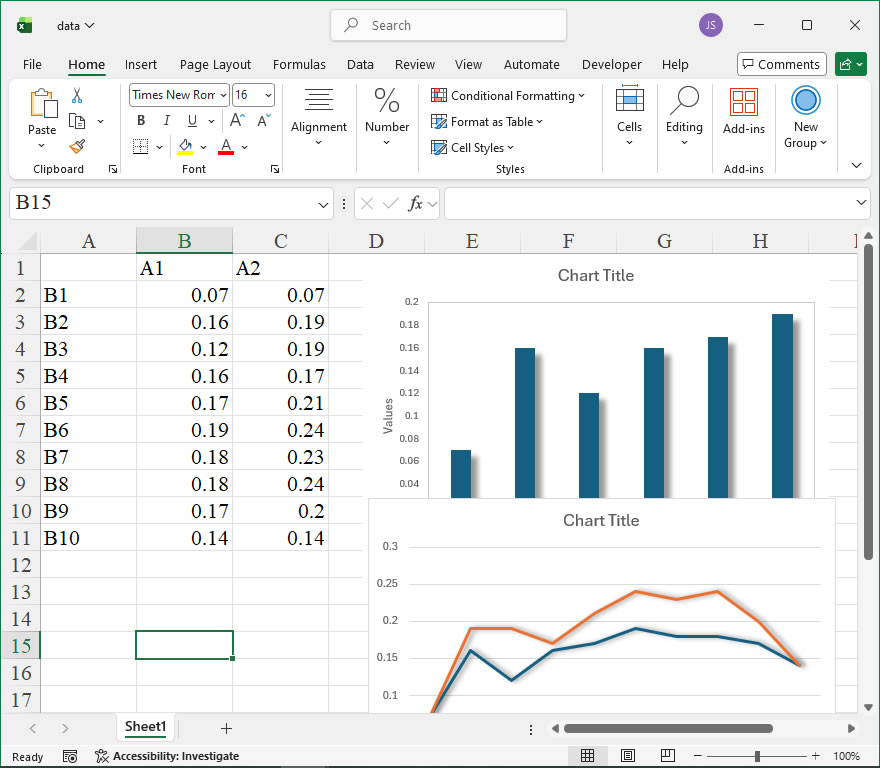The width and height of the screenshot is (880, 768).
Task: Click Accessibility: Investigate status icon
Action: tap(101, 756)
